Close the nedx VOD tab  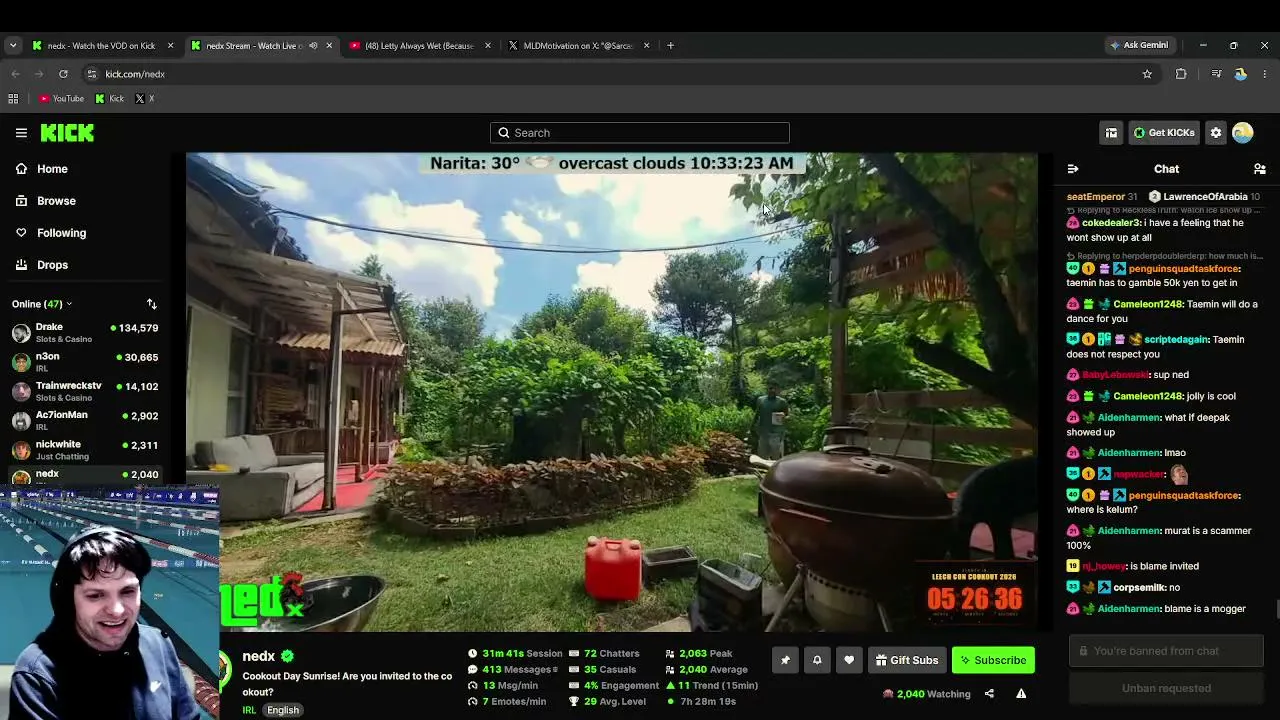170,45
